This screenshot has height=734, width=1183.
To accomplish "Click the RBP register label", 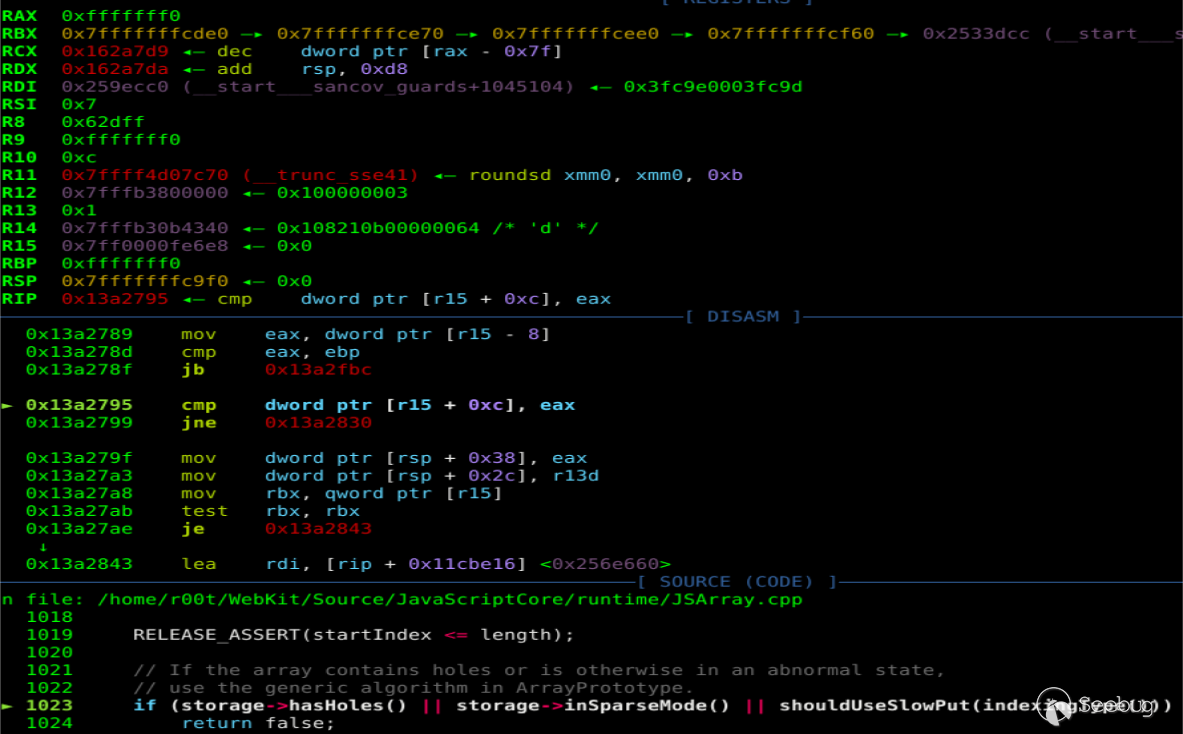I will (x=20, y=263).
